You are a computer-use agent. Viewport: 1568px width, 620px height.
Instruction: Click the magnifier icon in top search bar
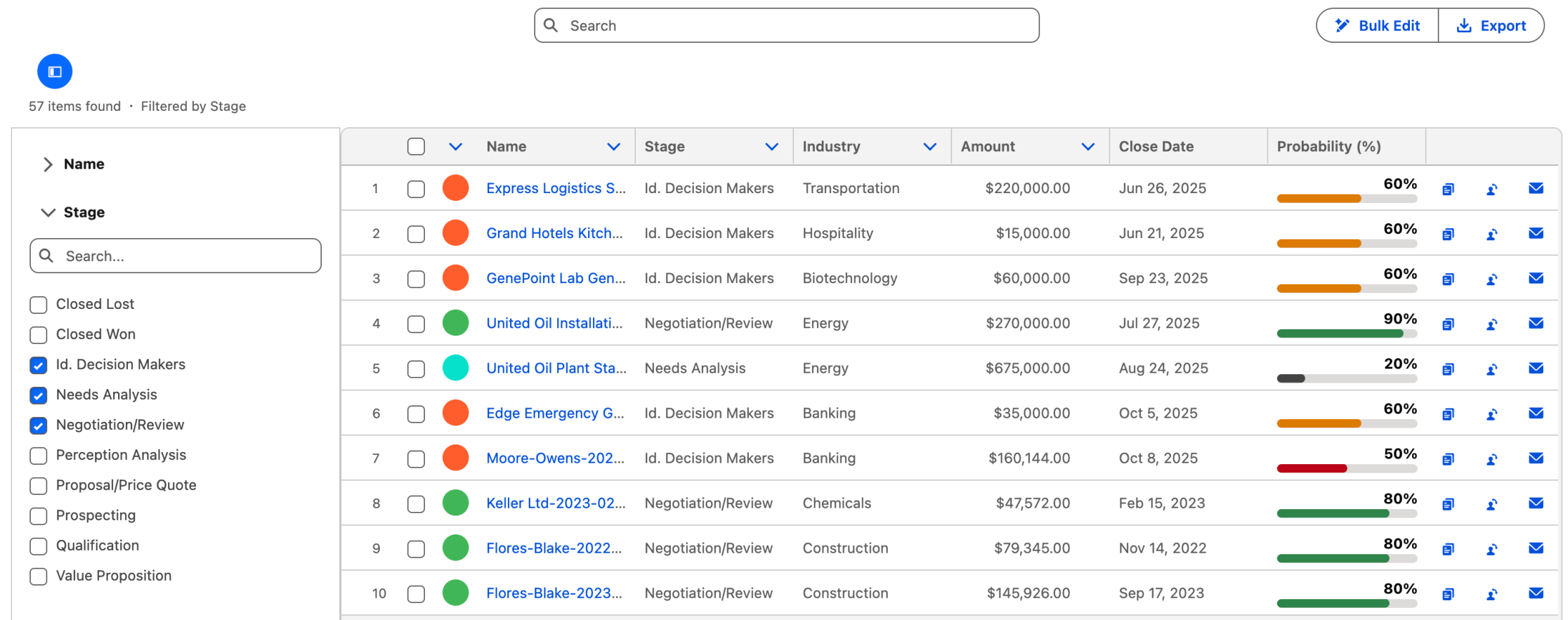pyautogui.click(x=551, y=25)
